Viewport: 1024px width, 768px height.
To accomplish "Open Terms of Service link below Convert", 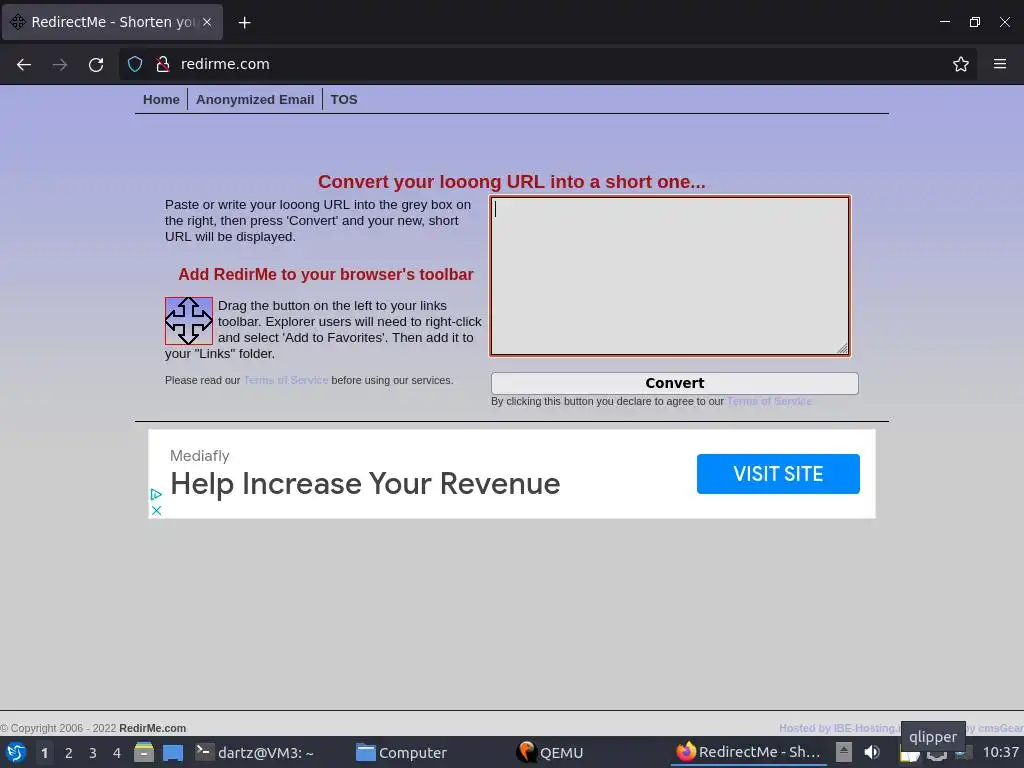I will (x=769, y=401).
